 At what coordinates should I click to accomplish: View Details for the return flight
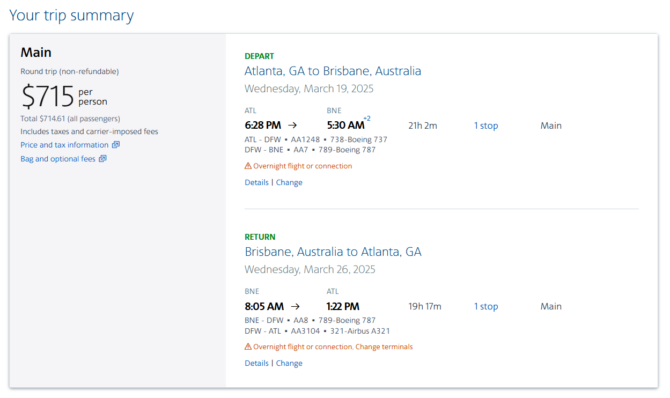[x=256, y=363]
